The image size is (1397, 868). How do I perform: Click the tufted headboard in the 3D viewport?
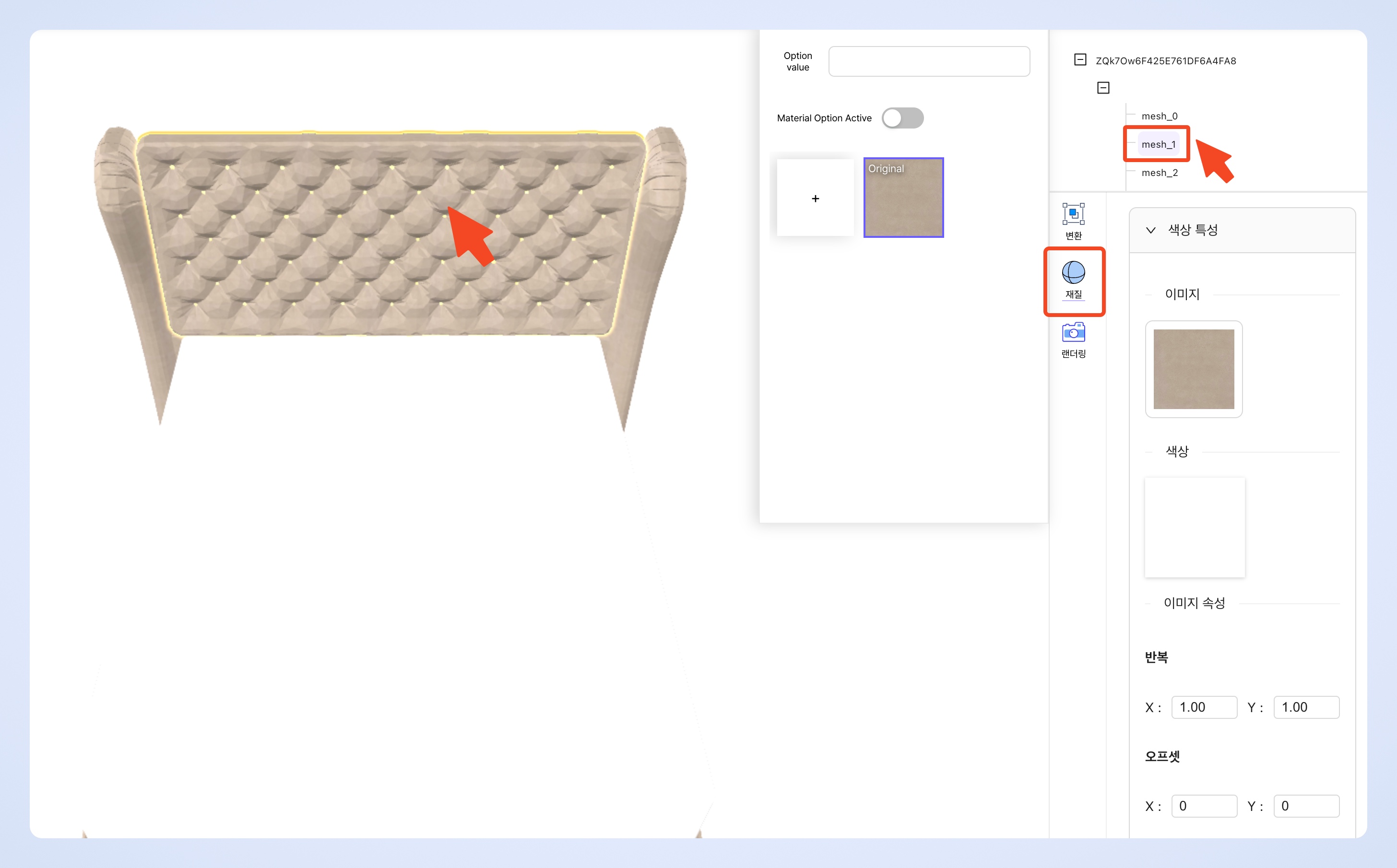[344, 241]
